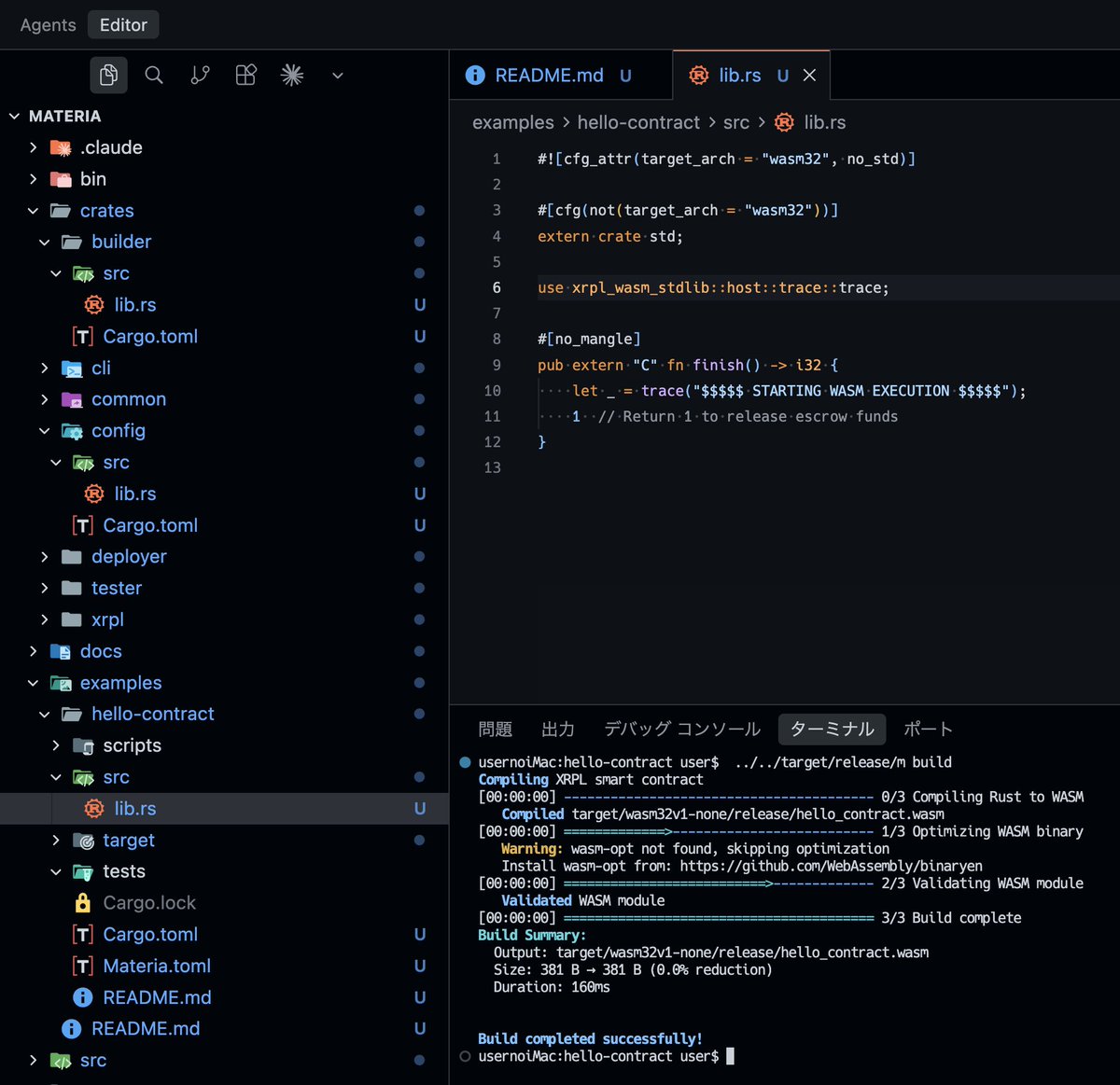Collapse the config folder
Viewport: 1120px width, 1085px height.
(x=44, y=431)
